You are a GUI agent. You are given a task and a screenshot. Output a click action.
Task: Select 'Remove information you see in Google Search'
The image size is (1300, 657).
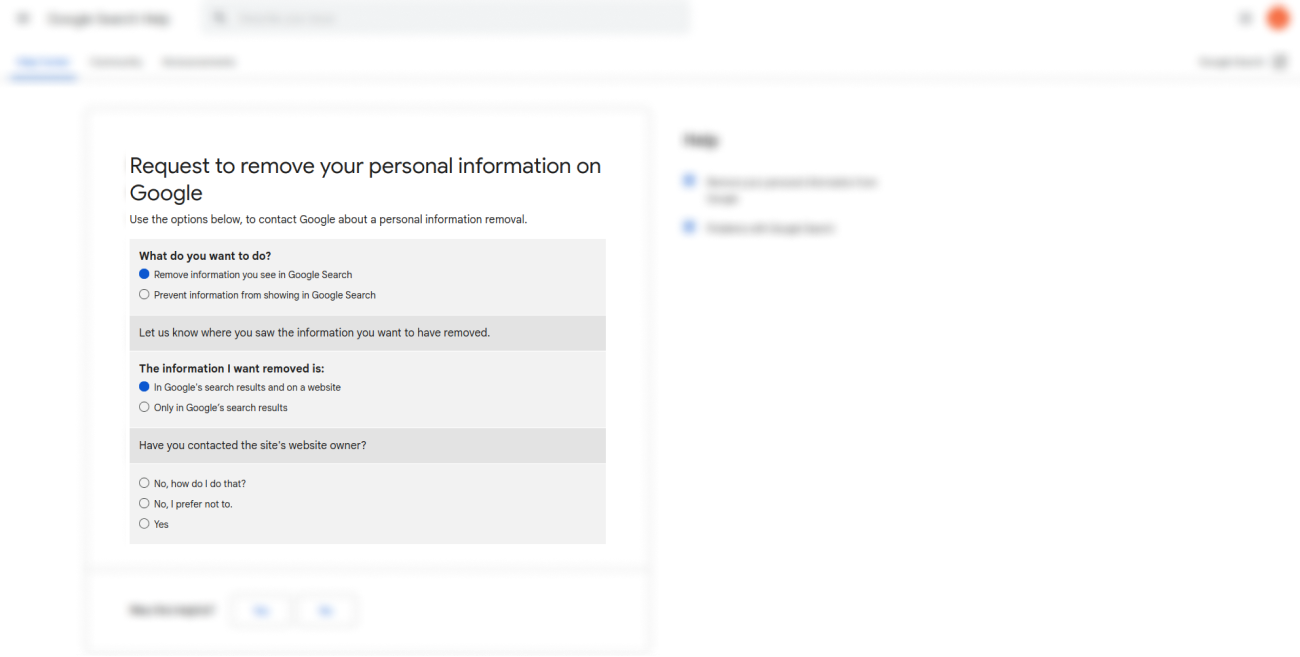pyautogui.click(x=144, y=274)
